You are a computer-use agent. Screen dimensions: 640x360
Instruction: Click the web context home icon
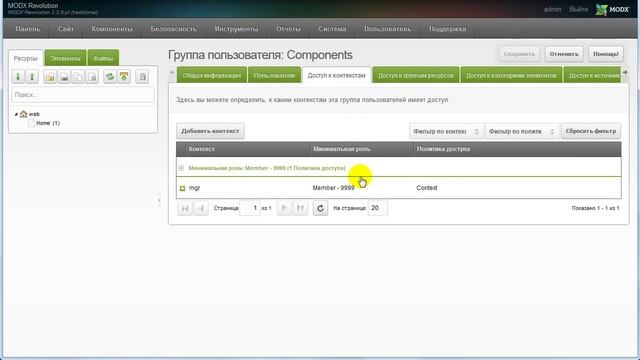point(24,114)
